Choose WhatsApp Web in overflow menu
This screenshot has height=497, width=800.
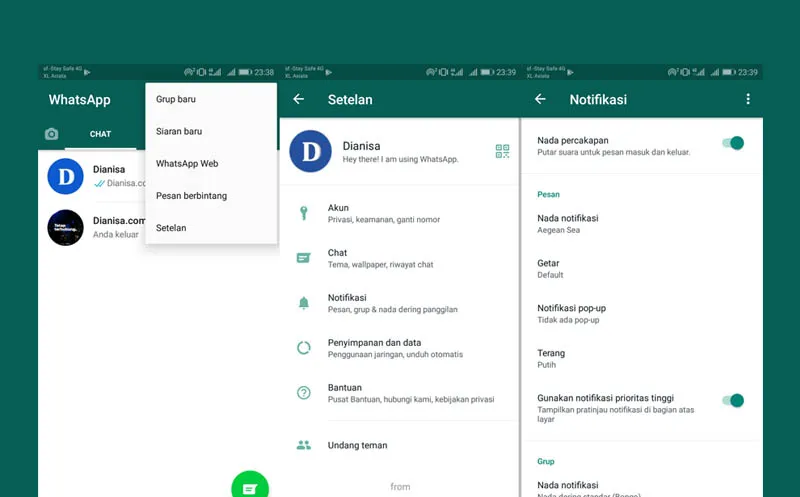tap(187, 163)
